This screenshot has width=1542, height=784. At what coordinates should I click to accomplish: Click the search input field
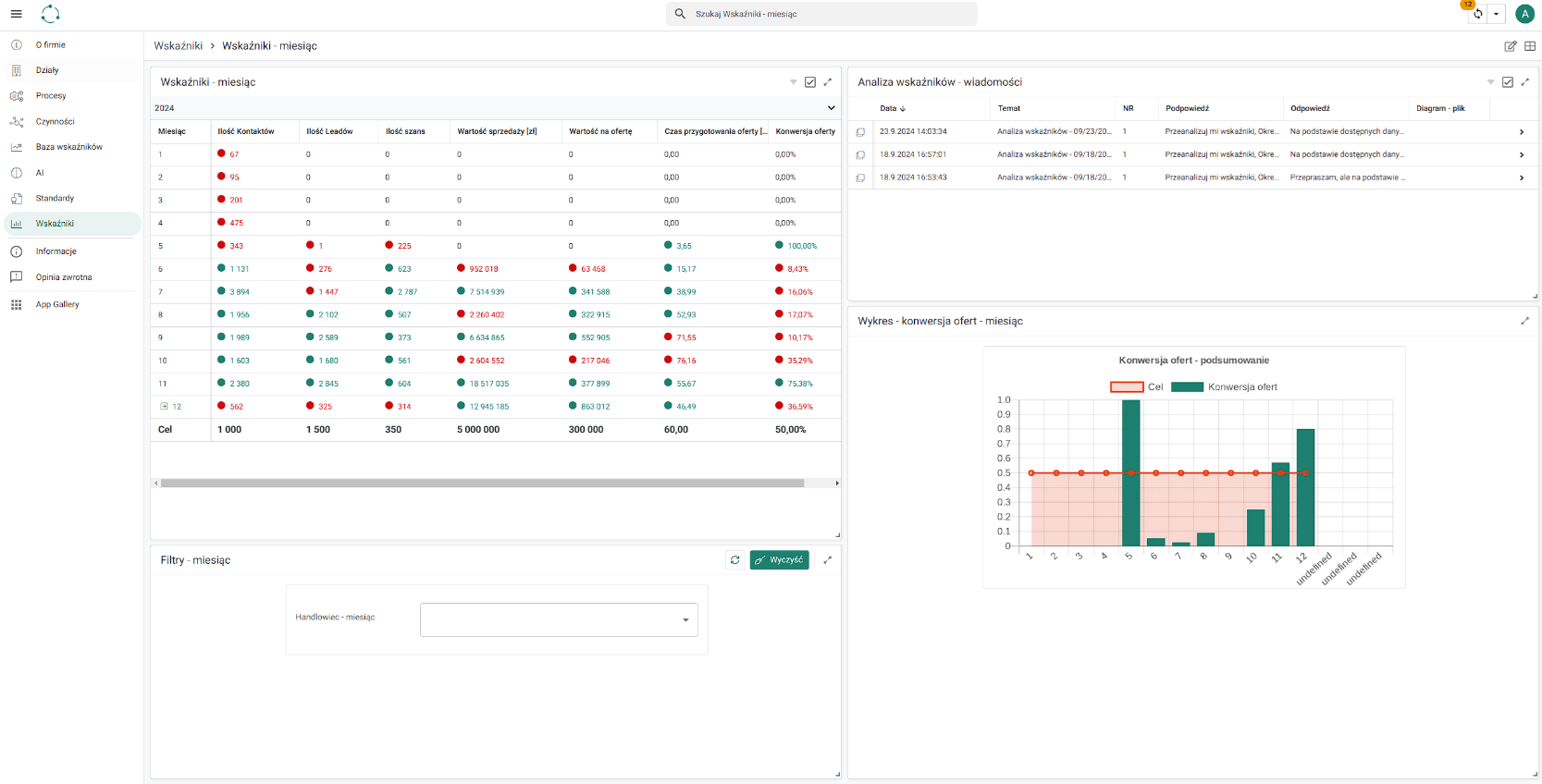pyautogui.click(x=821, y=14)
